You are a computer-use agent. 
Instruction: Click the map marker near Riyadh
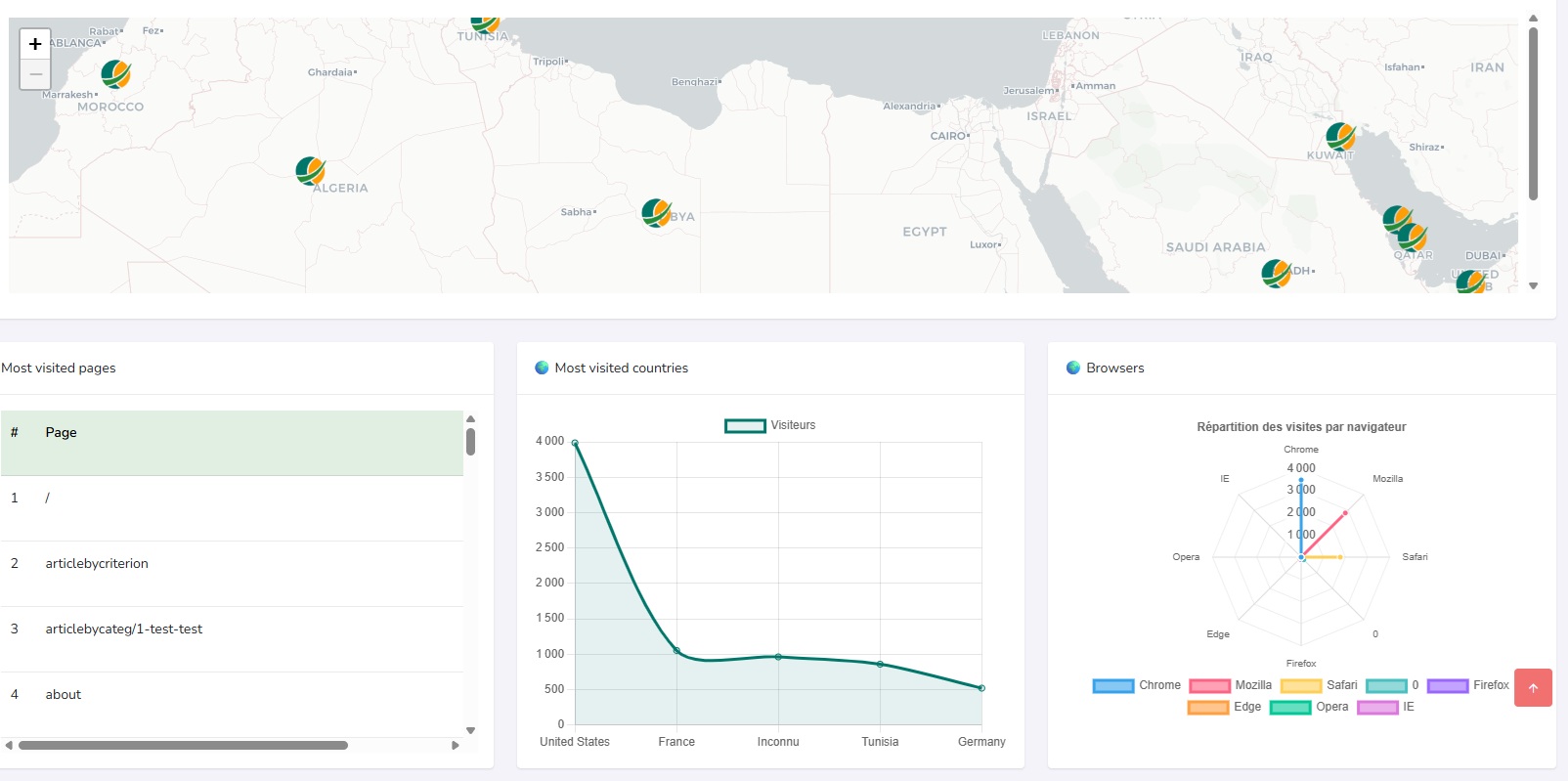pos(1276,273)
